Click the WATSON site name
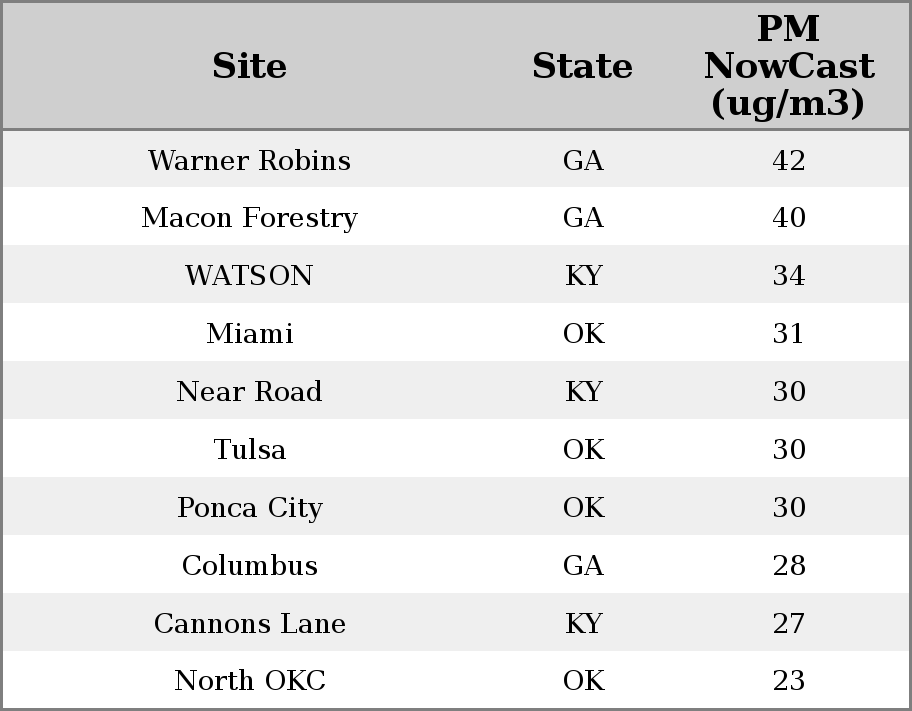 click(x=249, y=276)
